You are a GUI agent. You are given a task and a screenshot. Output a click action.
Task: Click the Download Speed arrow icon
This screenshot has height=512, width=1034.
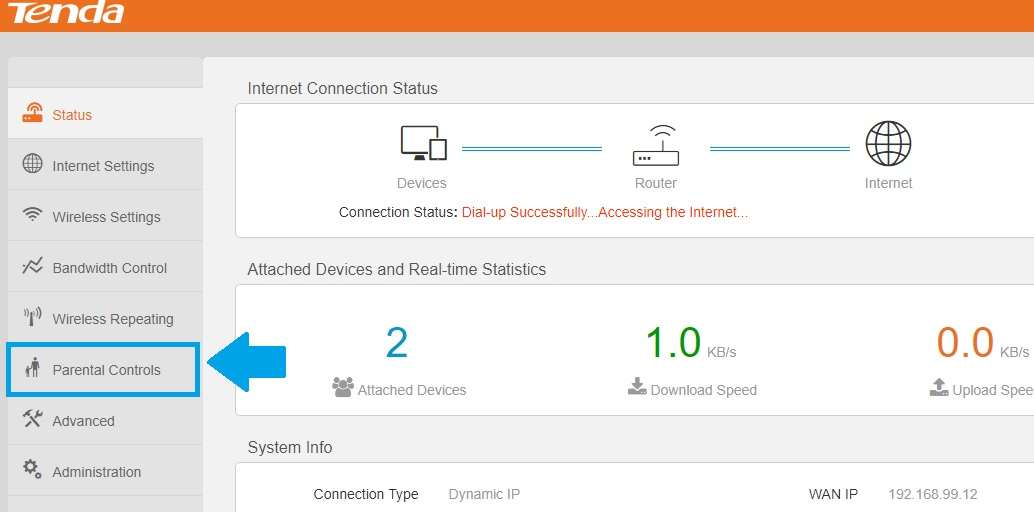coord(637,386)
